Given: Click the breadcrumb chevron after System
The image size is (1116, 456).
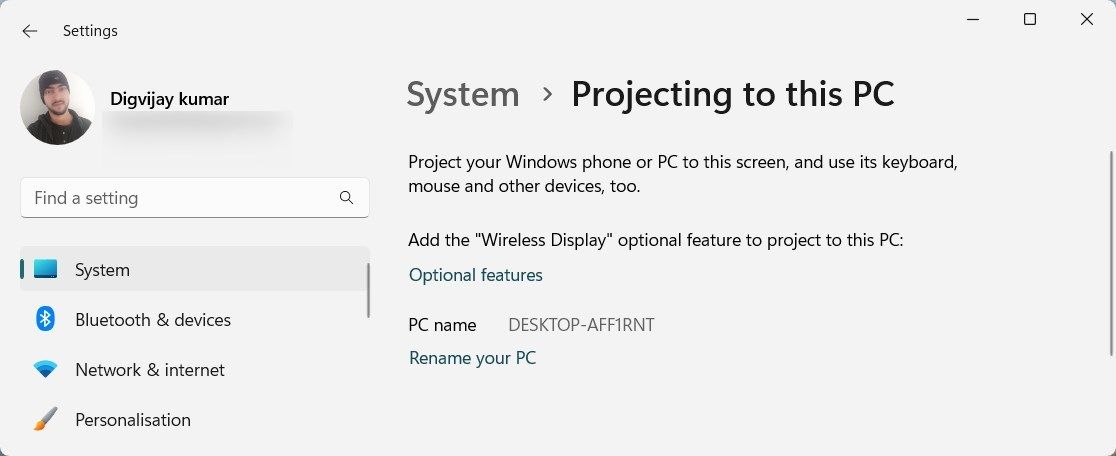Looking at the screenshot, I should coord(546,94).
